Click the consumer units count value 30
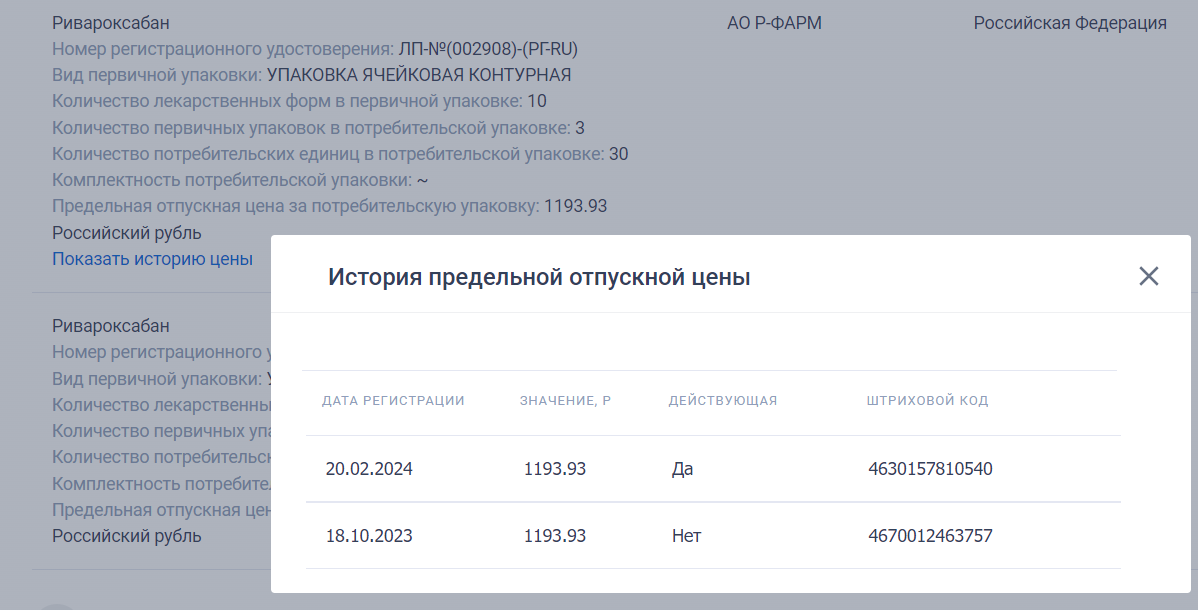The image size is (1198, 610). tap(618, 154)
